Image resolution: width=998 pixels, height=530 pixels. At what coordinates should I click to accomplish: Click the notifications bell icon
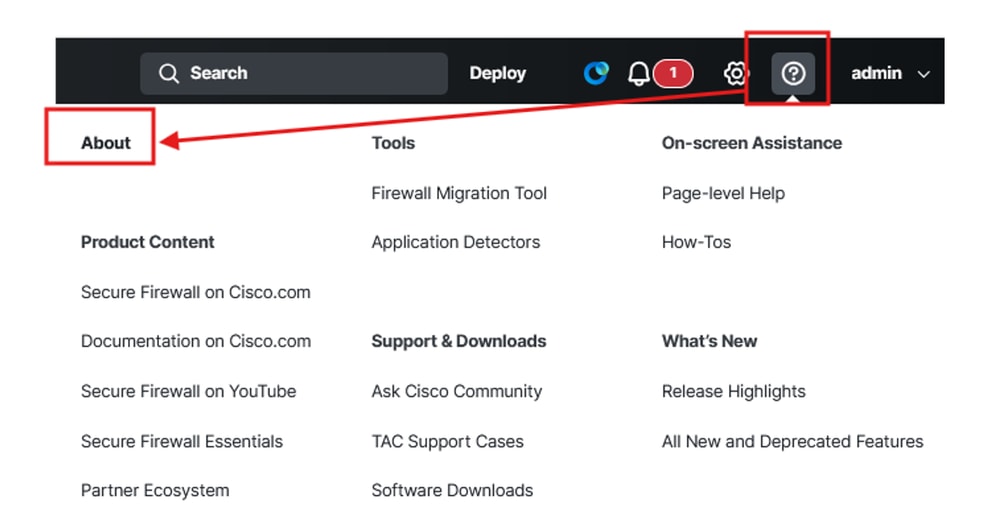click(638, 74)
